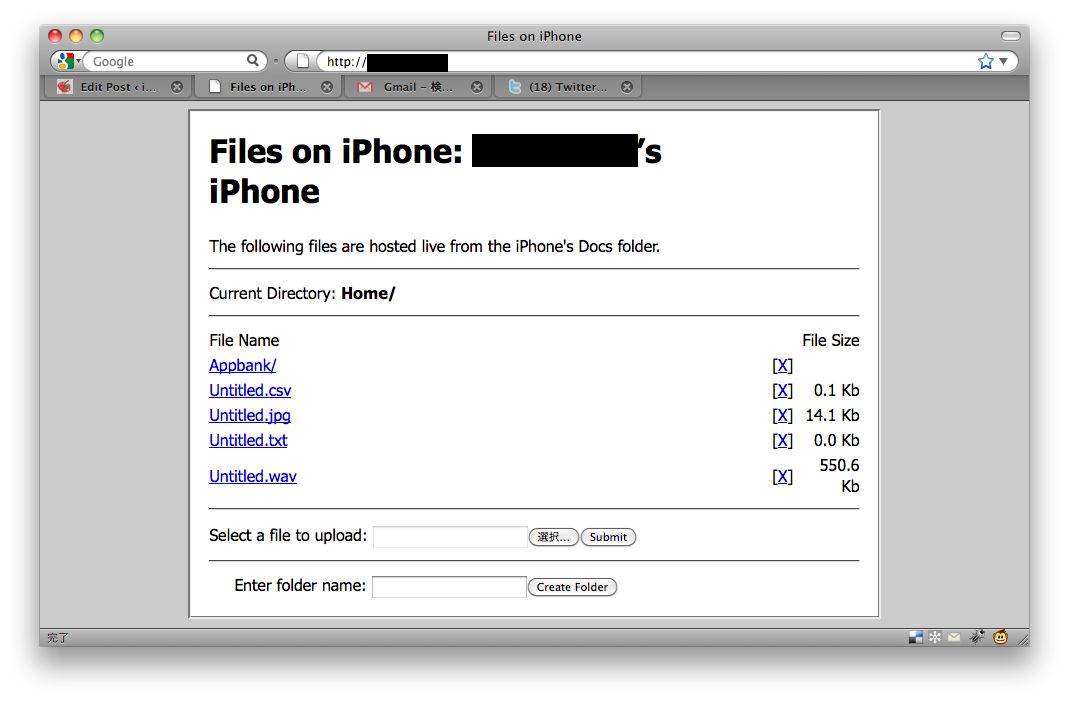
Task: Click the Create Folder button
Action: pos(572,587)
